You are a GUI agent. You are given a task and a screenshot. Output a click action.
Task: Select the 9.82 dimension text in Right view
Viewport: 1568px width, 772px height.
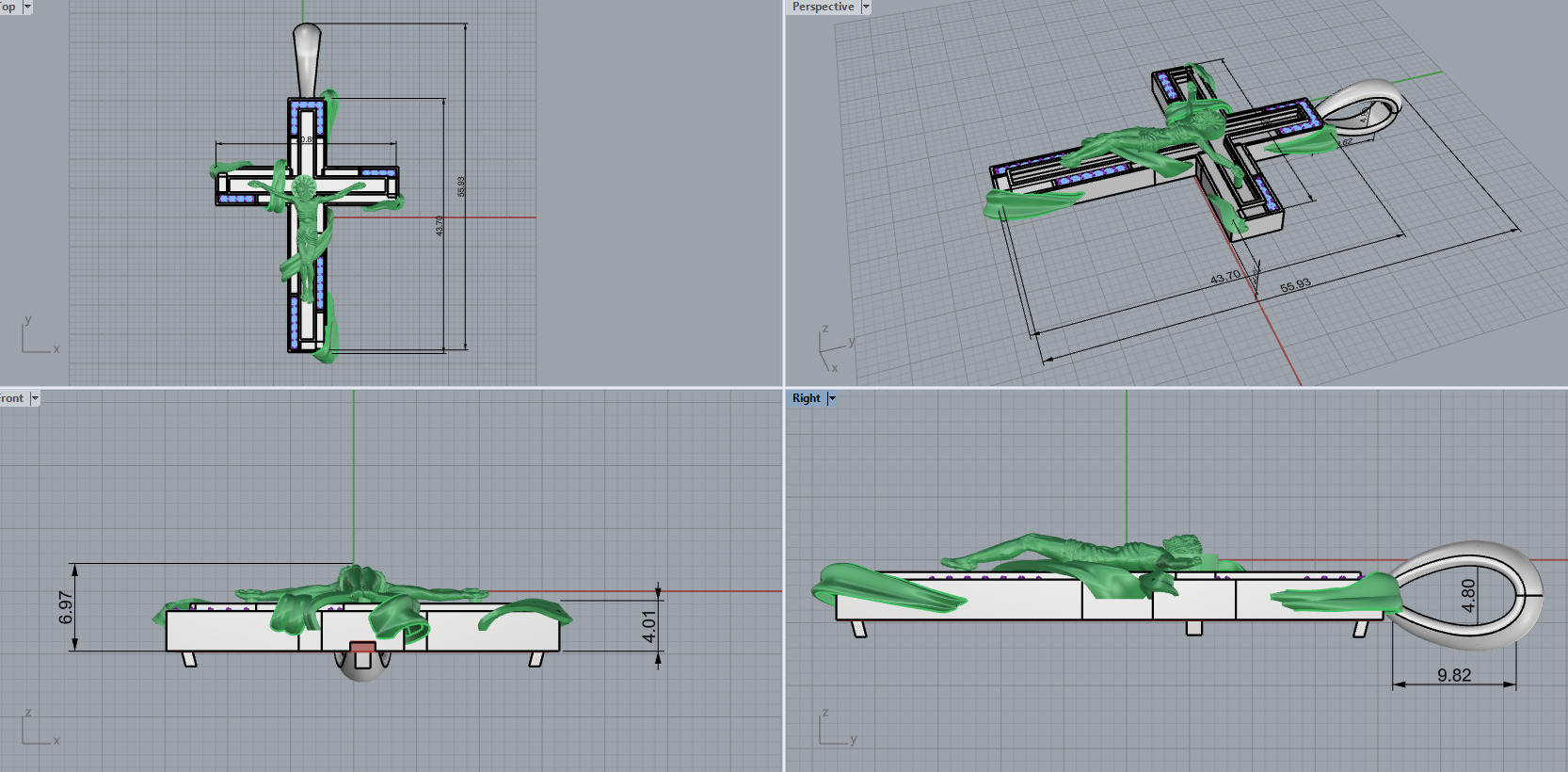tap(1454, 675)
